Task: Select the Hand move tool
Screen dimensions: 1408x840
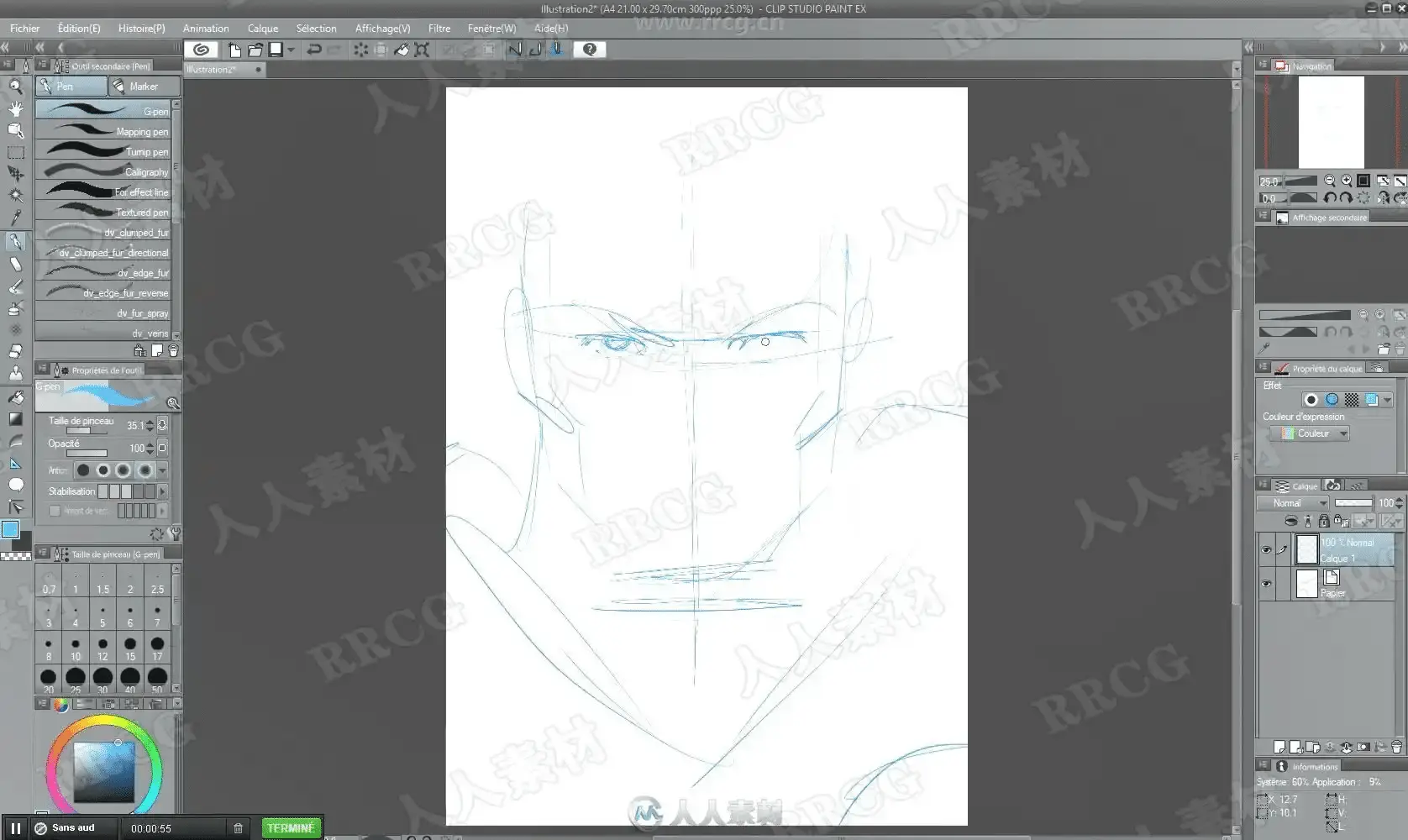Action: (x=15, y=108)
